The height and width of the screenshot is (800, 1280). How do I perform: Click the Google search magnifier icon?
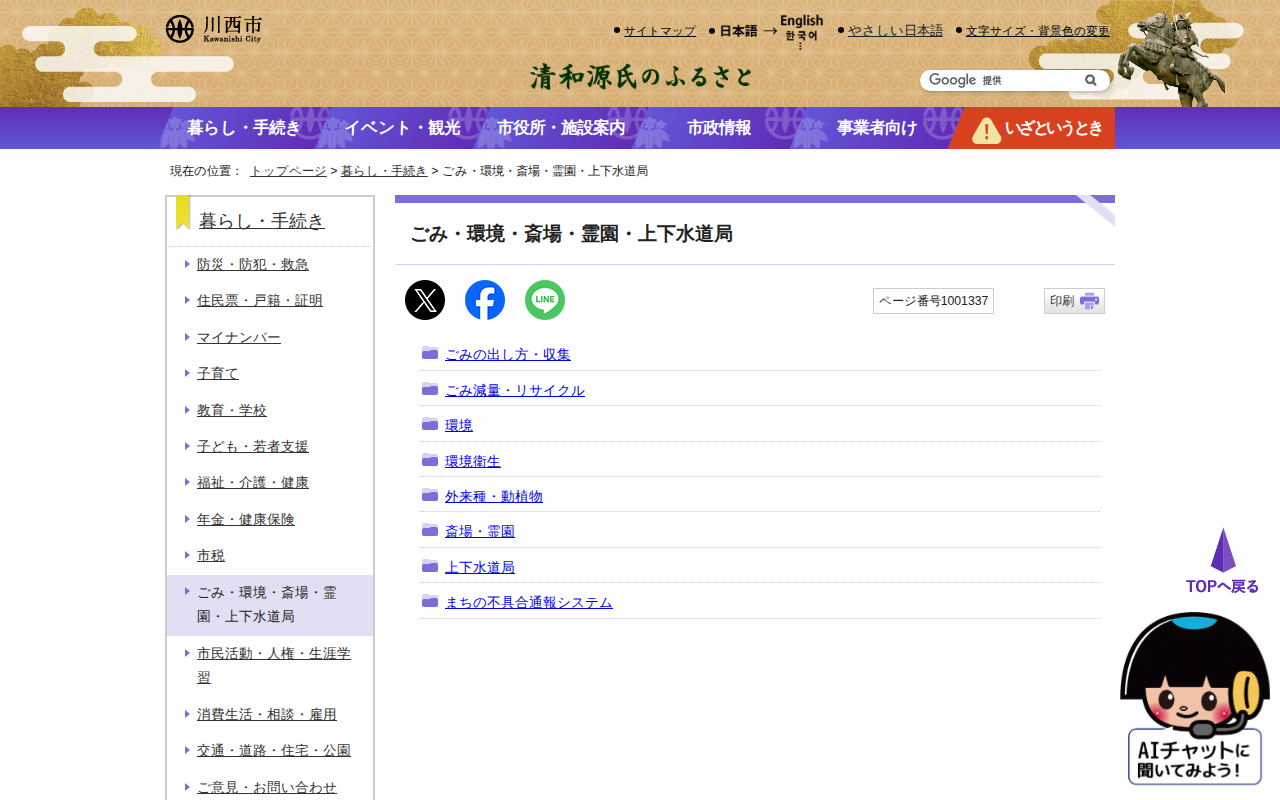point(1090,80)
